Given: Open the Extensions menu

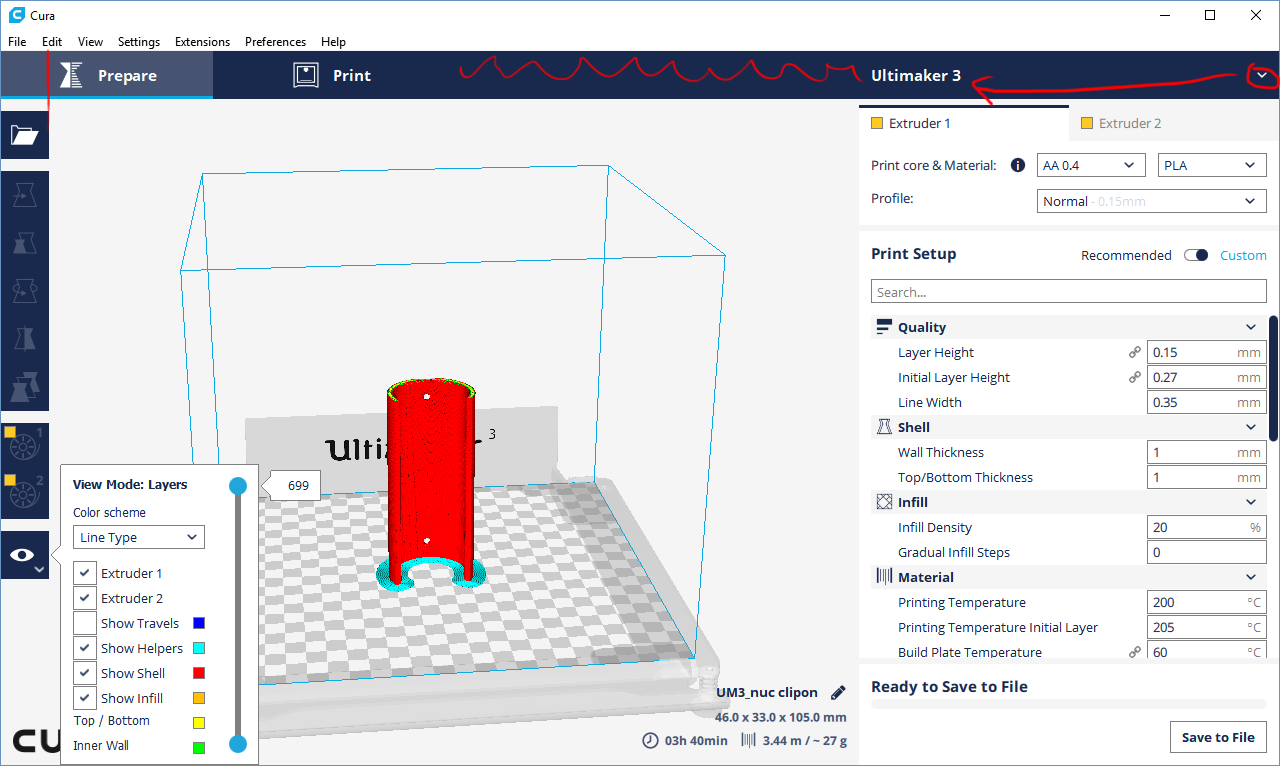Looking at the screenshot, I should click(202, 41).
